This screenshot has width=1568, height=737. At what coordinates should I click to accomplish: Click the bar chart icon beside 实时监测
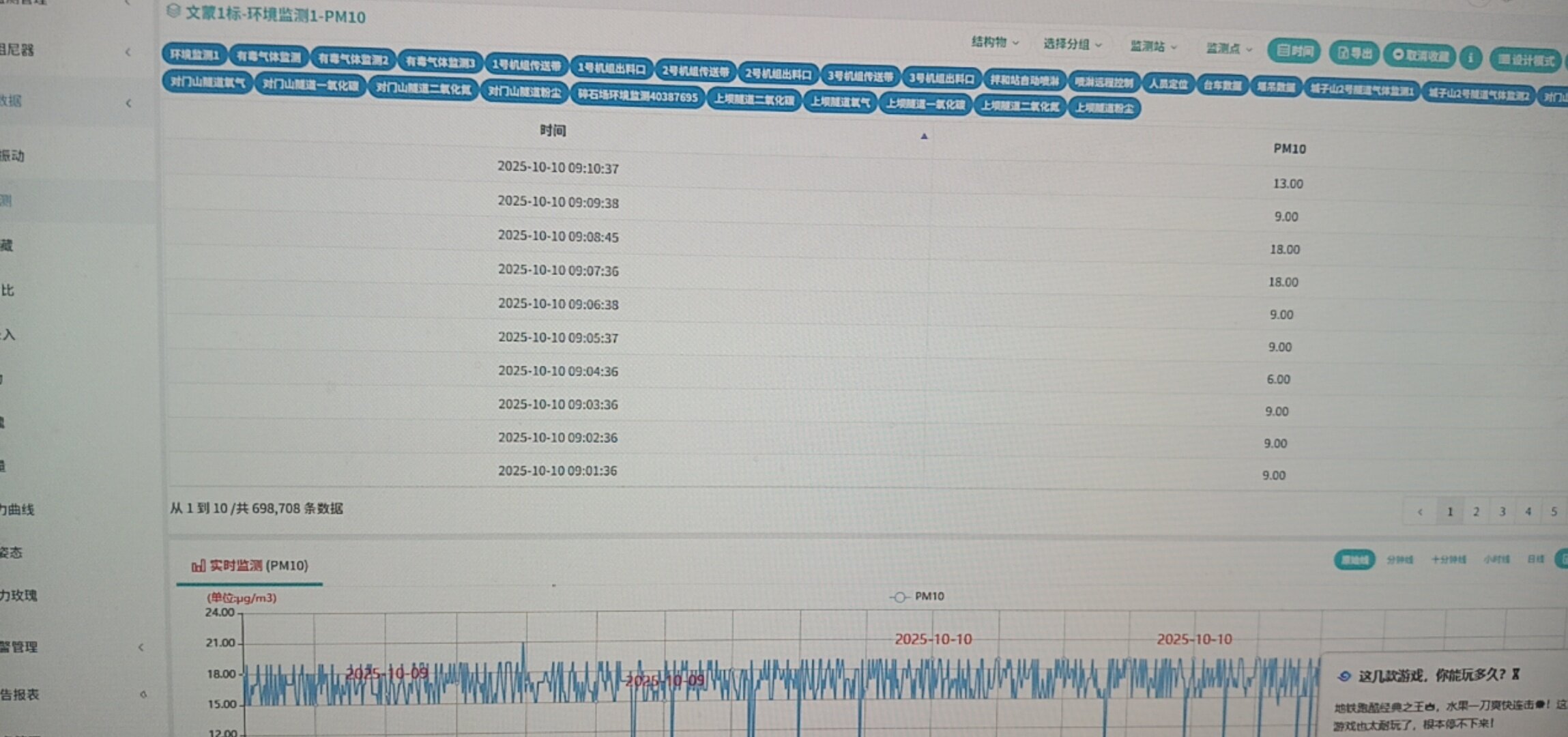pos(198,566)
